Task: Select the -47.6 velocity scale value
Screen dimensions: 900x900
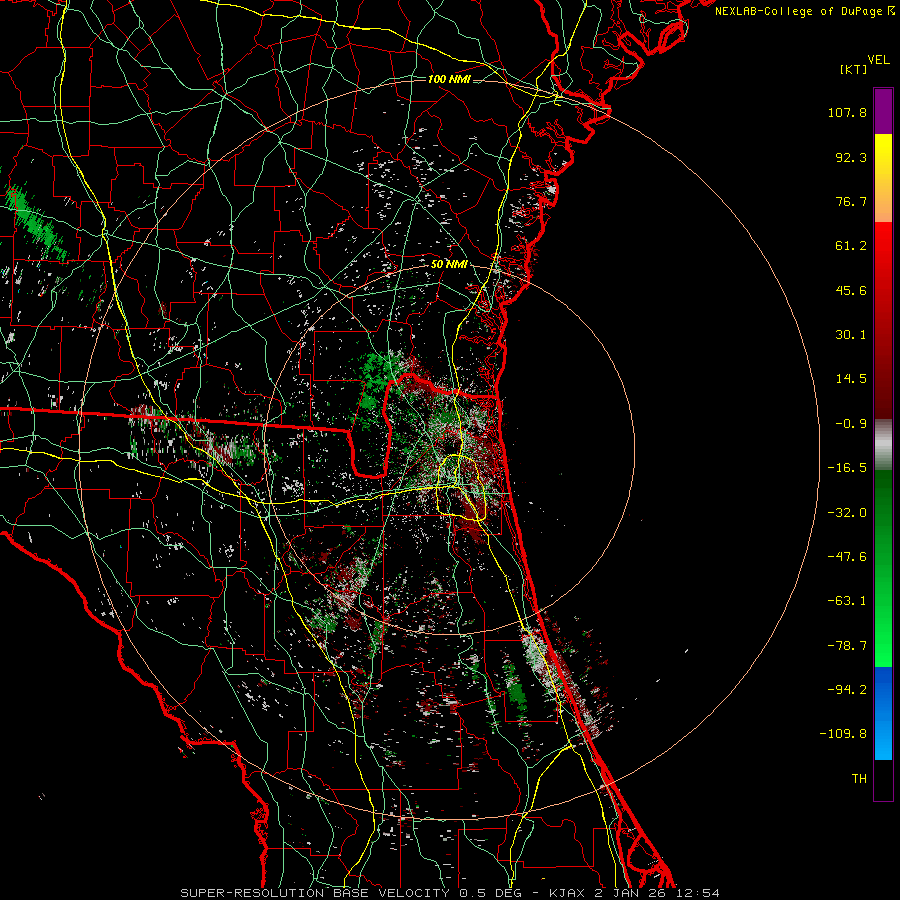Action: click(x=847, y=557)
